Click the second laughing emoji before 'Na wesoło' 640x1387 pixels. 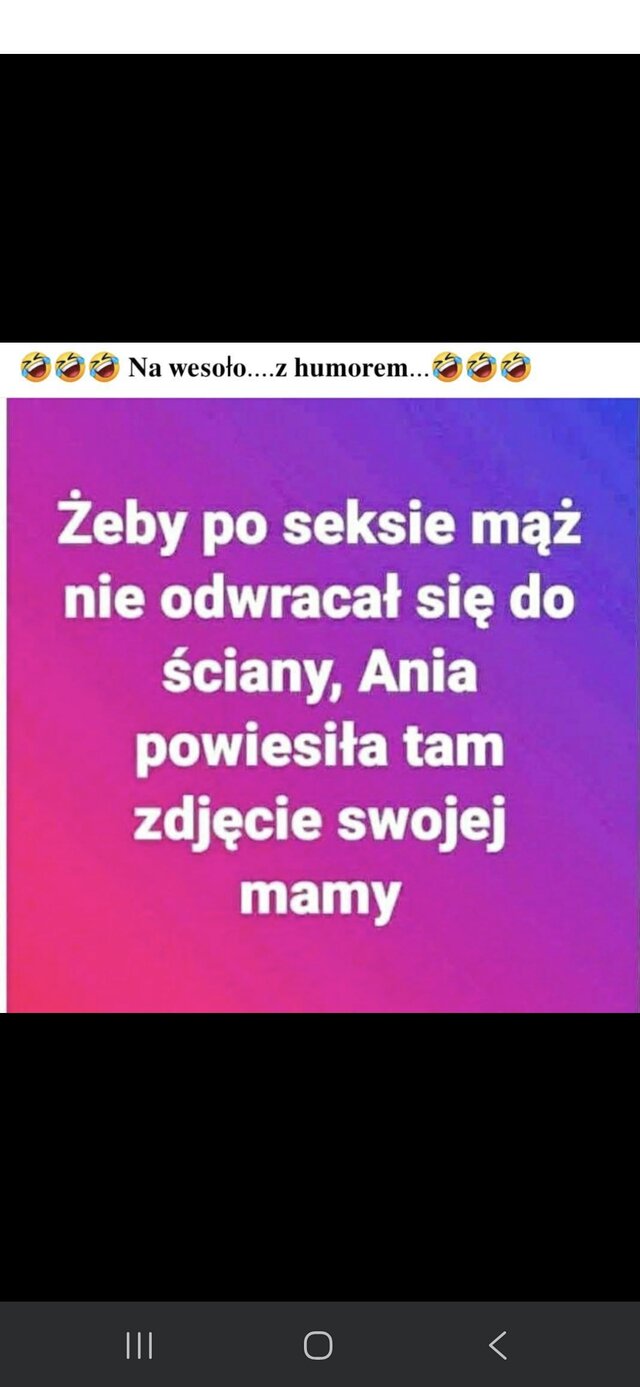point(71,368)
